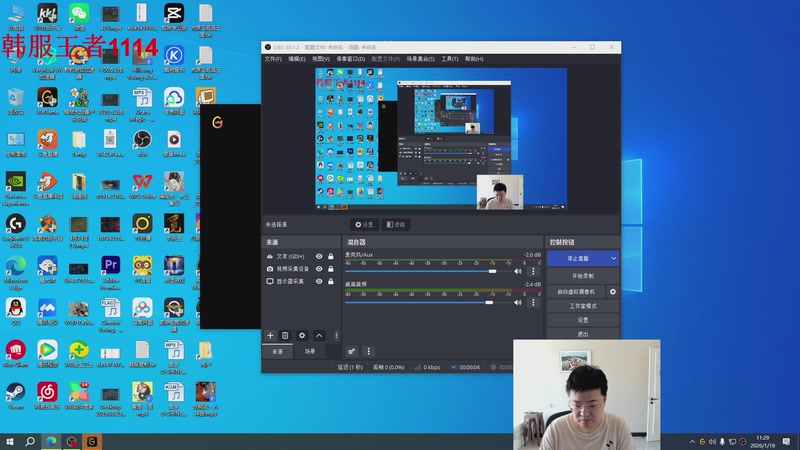The image size is (800, 450).
Task: Click 滤镜 button above sources
Action: 396,224
